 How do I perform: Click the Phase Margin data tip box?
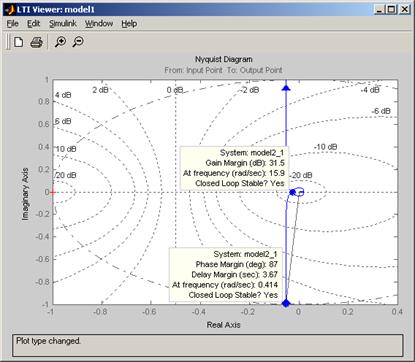point(226,274)
